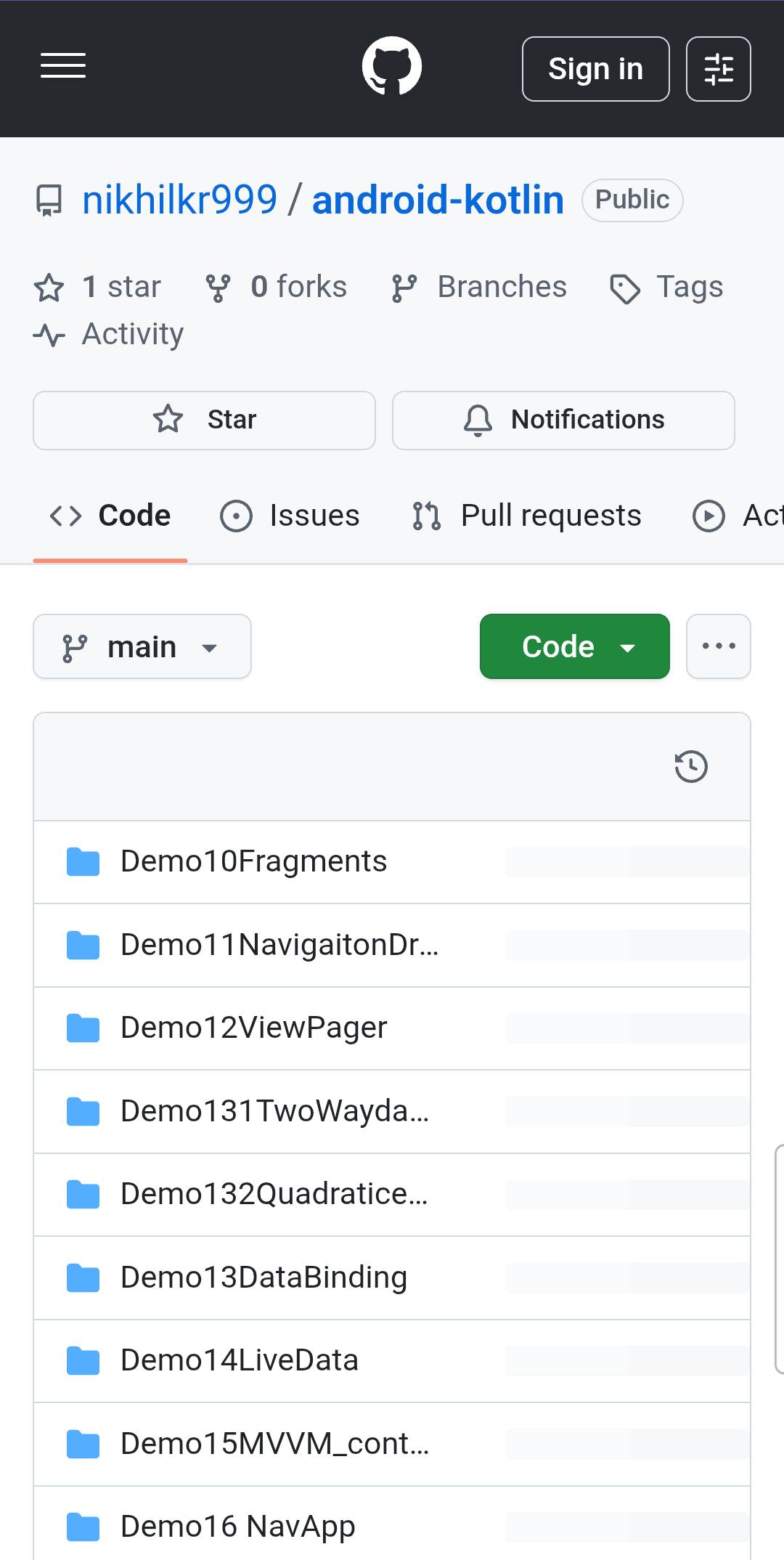Select the Code tab
The width and height of the screenshot is (784, 1560).
[110, 516]
